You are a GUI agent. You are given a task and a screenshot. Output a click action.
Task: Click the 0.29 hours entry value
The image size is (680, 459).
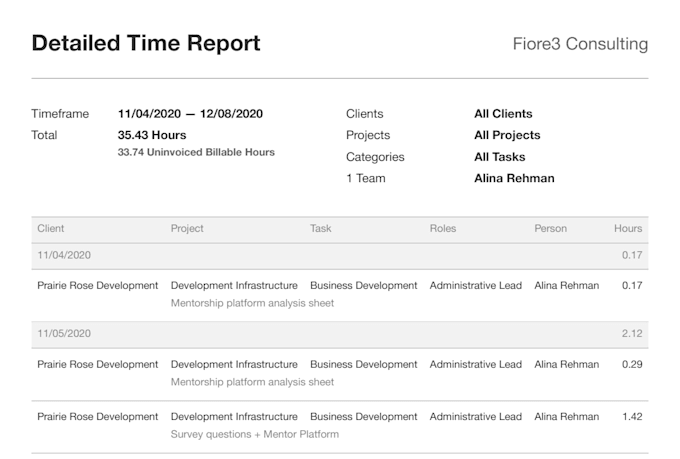point(632,364)
